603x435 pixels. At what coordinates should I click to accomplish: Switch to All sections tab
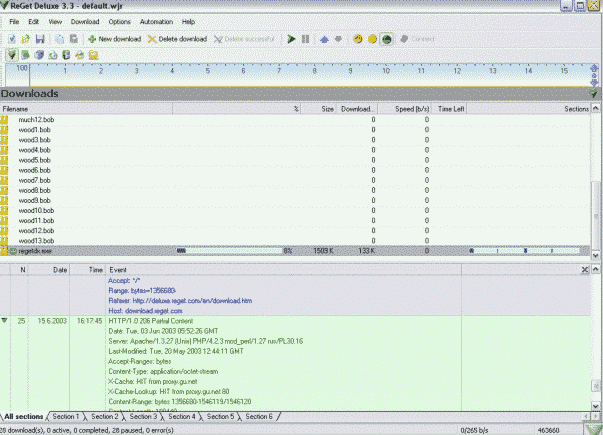[23, 417]
